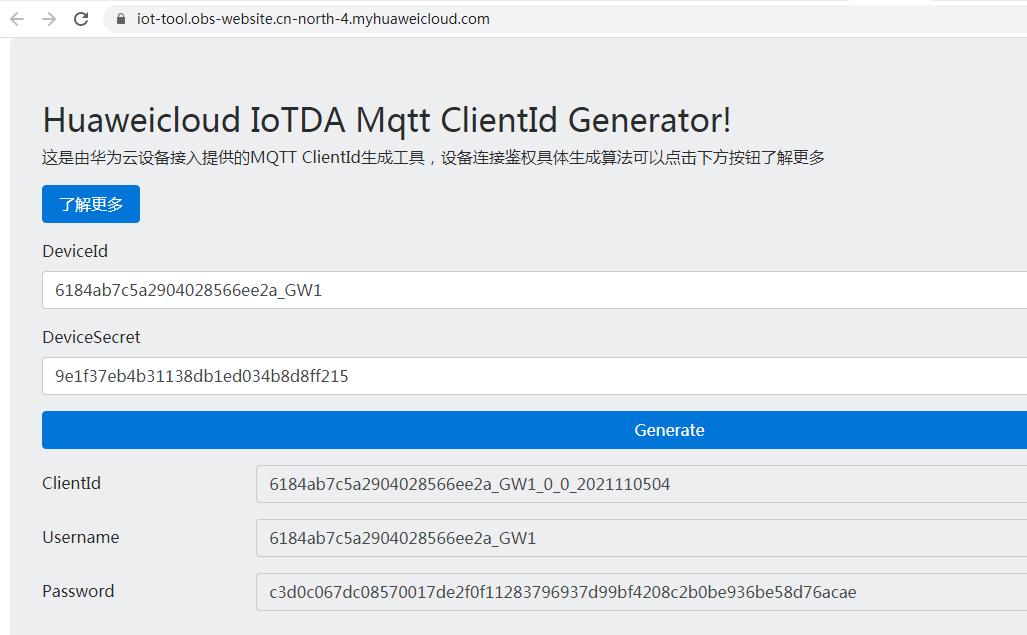This screenshot has width=1027, height=635.
Task: Reload the page with refresh icon
Action: pyautogui.click(x=81, y=19)
